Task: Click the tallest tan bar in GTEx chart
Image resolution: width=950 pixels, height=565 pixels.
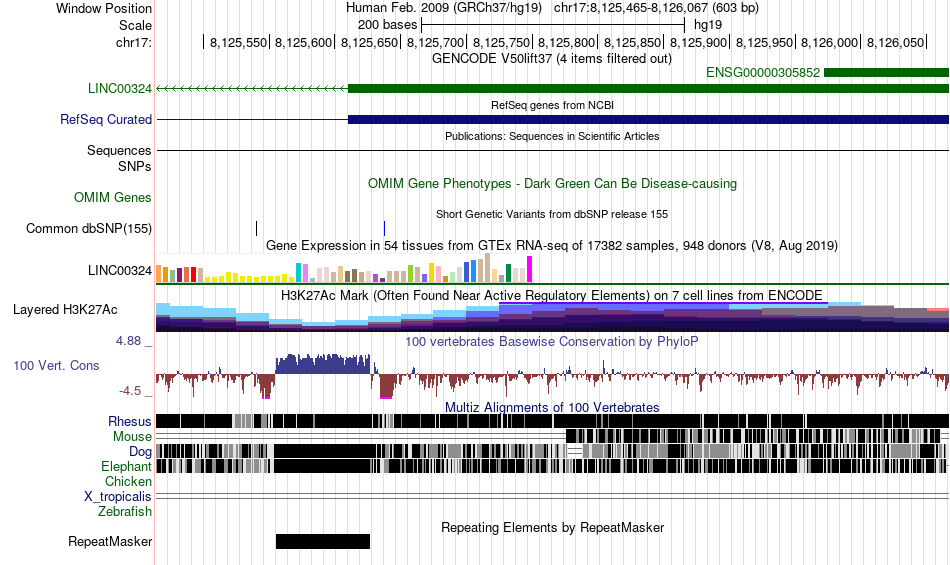Action: click(488, 268)
